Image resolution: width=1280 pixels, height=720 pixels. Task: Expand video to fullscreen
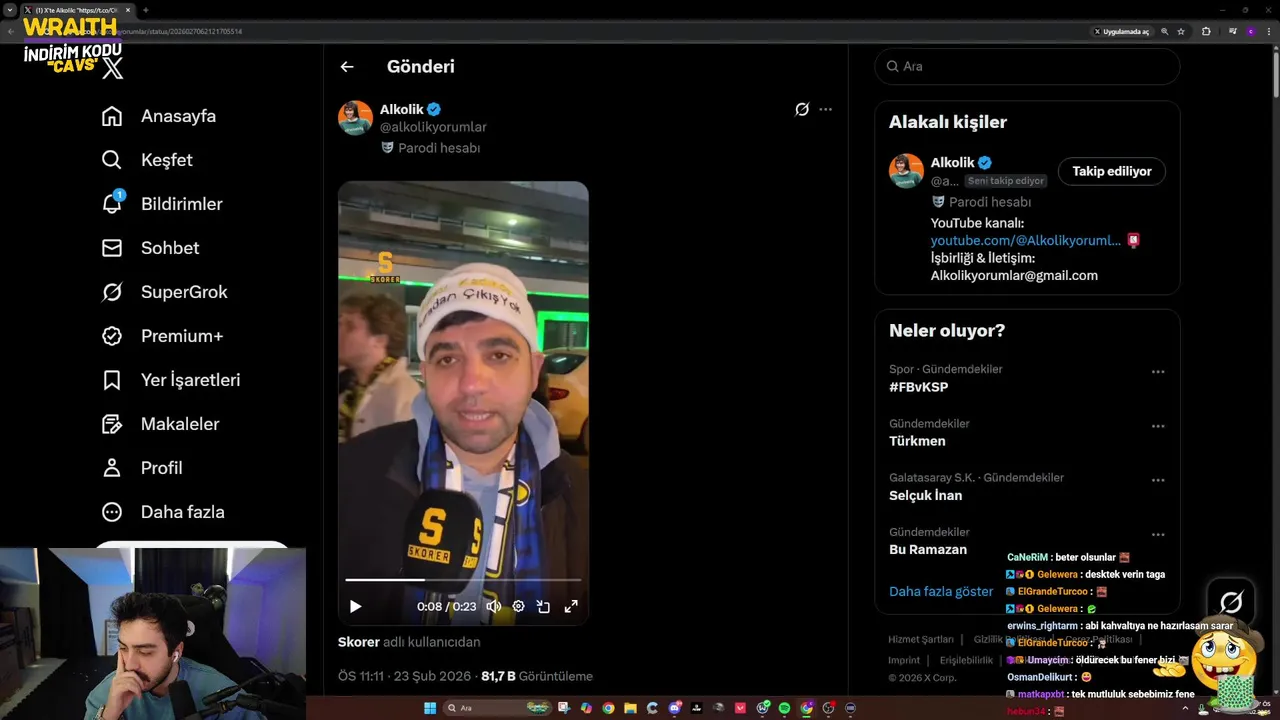[571, 606]
